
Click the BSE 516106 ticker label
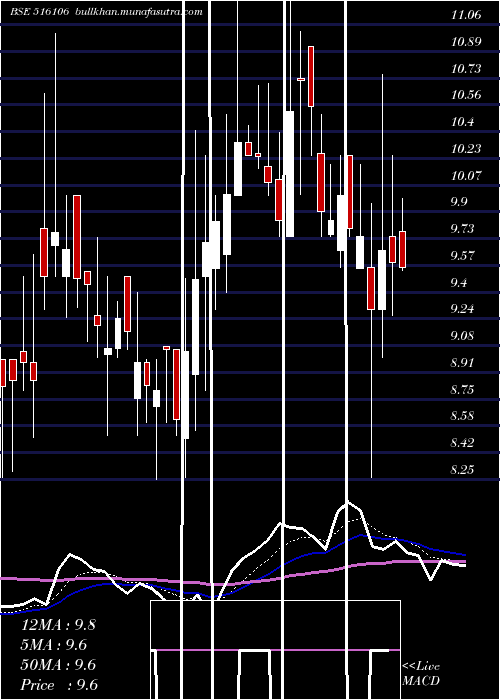pos(40,12)
